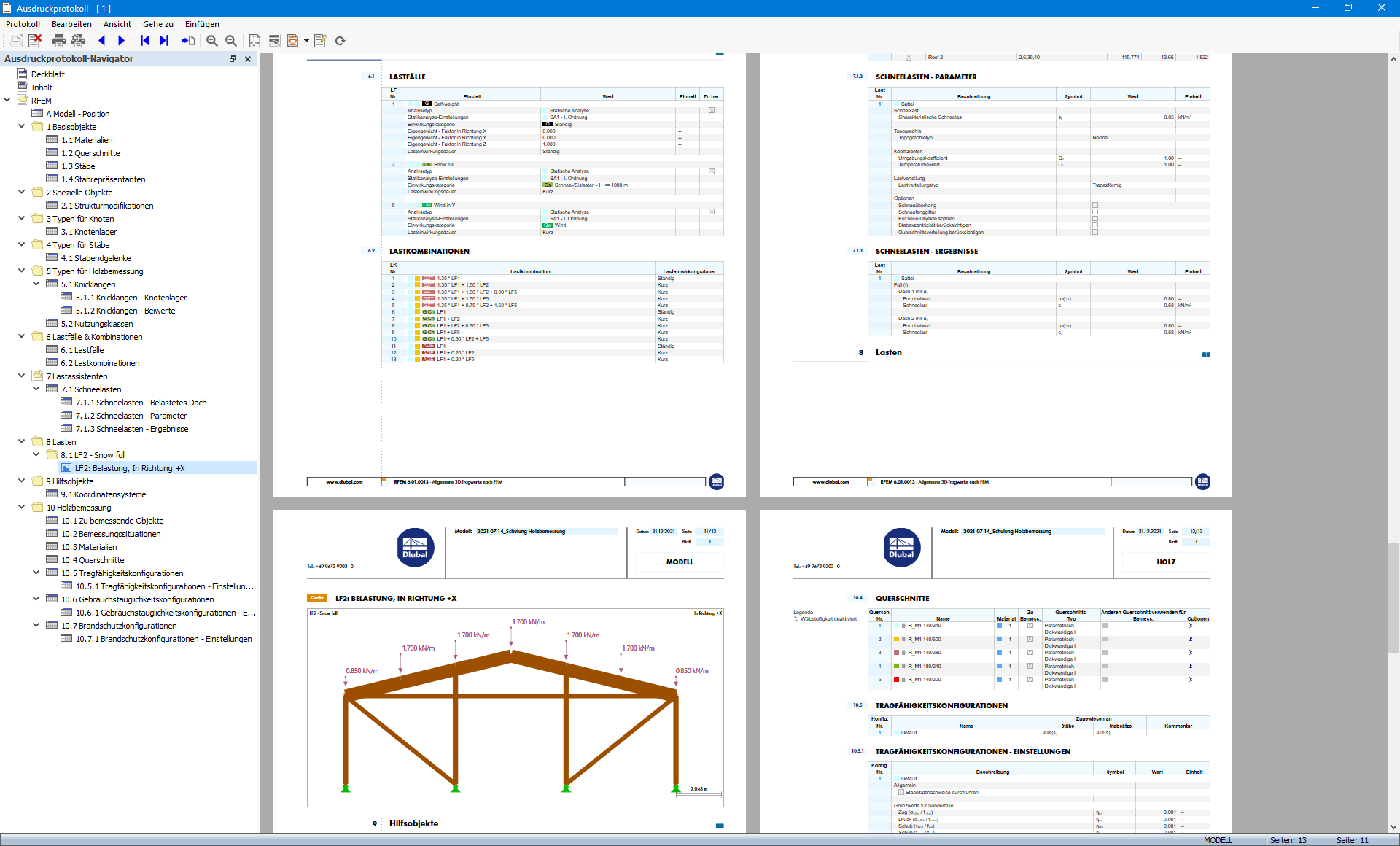
Task: Go to previous page with left arrow
Action: click(102, 41)
